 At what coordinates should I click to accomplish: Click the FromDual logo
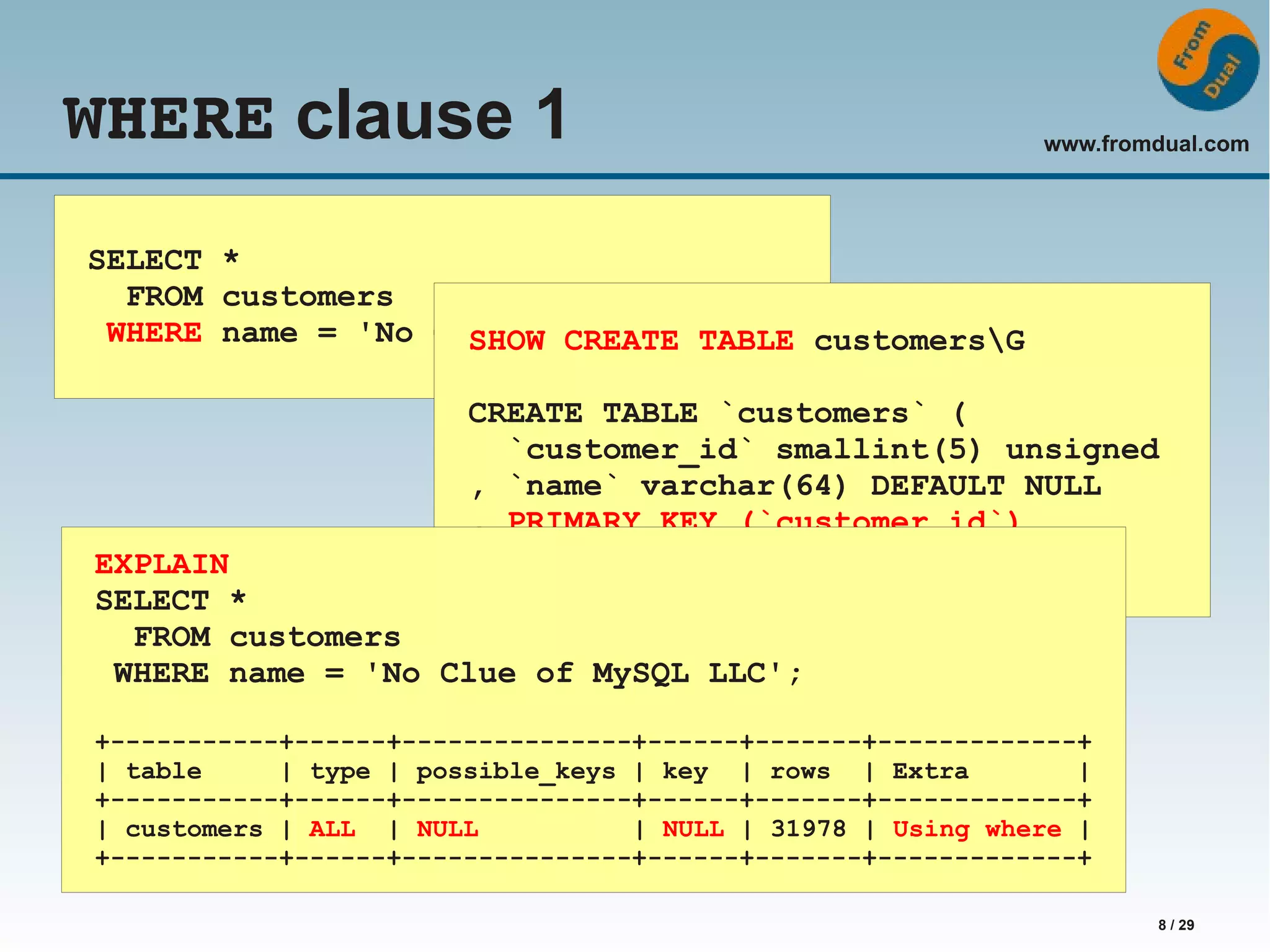point(1208,60)
